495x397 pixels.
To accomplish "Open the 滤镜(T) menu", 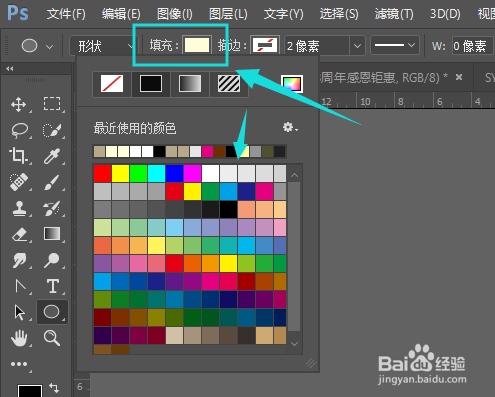I will [394, 14].
